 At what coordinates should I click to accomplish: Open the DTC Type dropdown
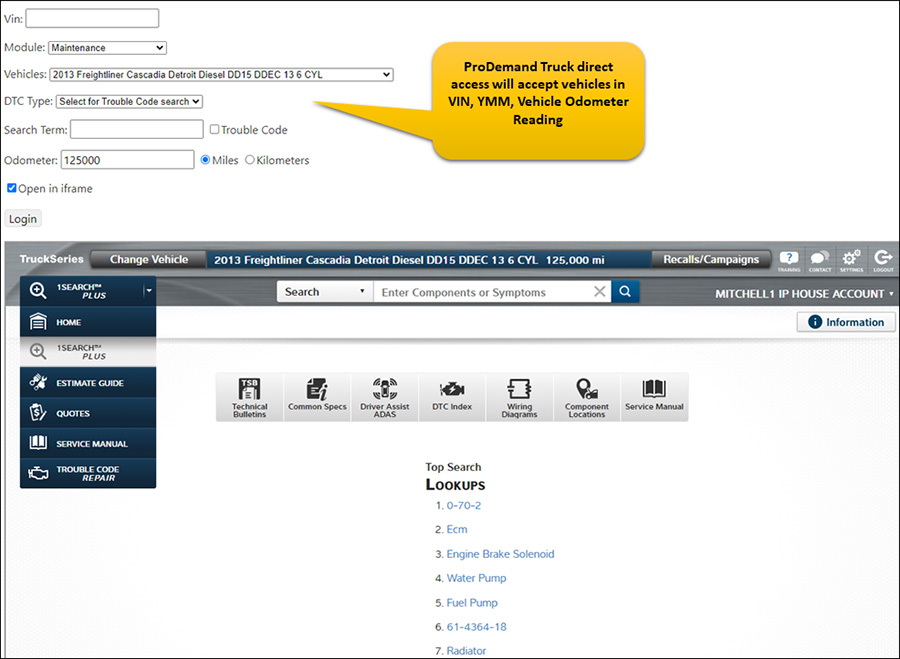[128, 101]
